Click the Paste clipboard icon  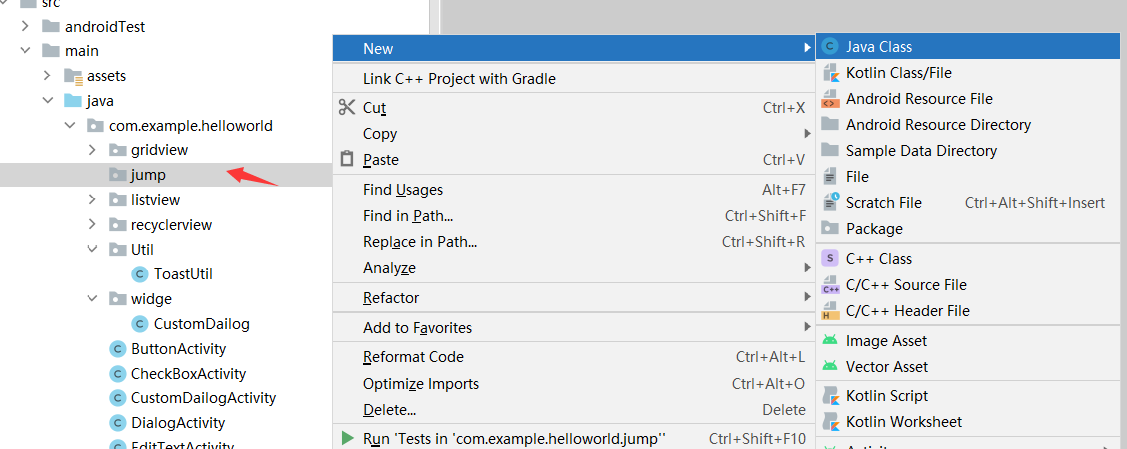click(x=347, y=160)
